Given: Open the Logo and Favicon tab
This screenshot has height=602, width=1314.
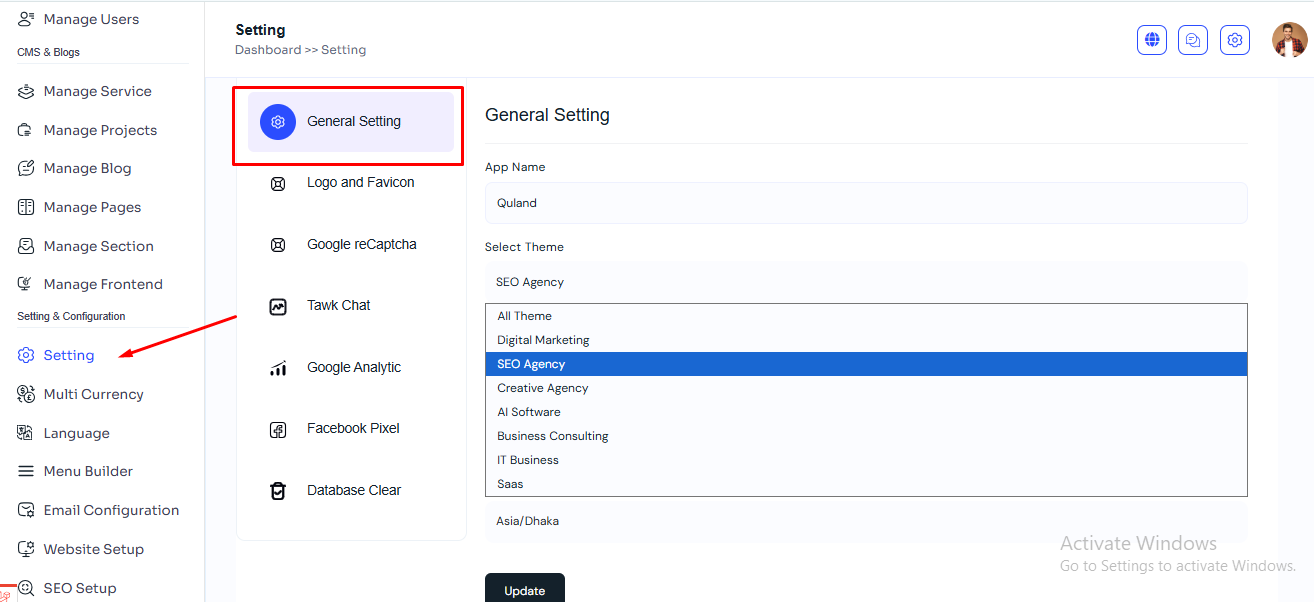Looking at the screenshot, I should tap(360, 183).
